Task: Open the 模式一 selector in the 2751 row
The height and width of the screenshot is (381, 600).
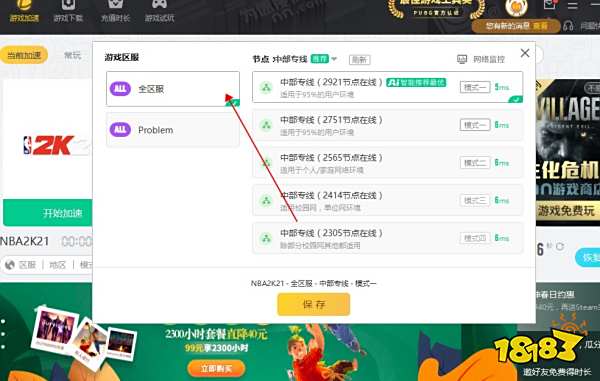Action: coord(475,125)
